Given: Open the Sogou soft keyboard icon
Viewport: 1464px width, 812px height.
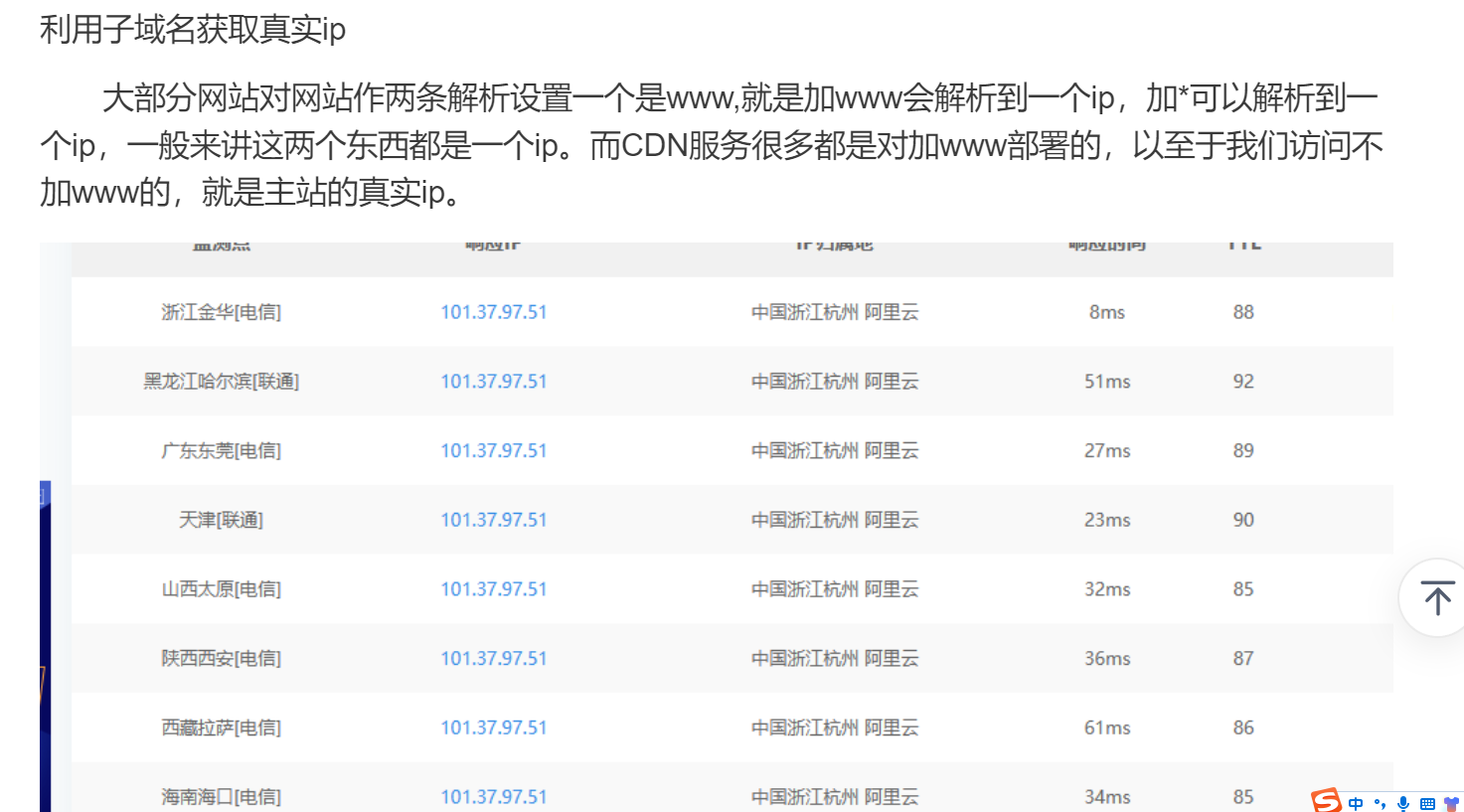Looking at the screenshot, I should (x=1427, y=803).
